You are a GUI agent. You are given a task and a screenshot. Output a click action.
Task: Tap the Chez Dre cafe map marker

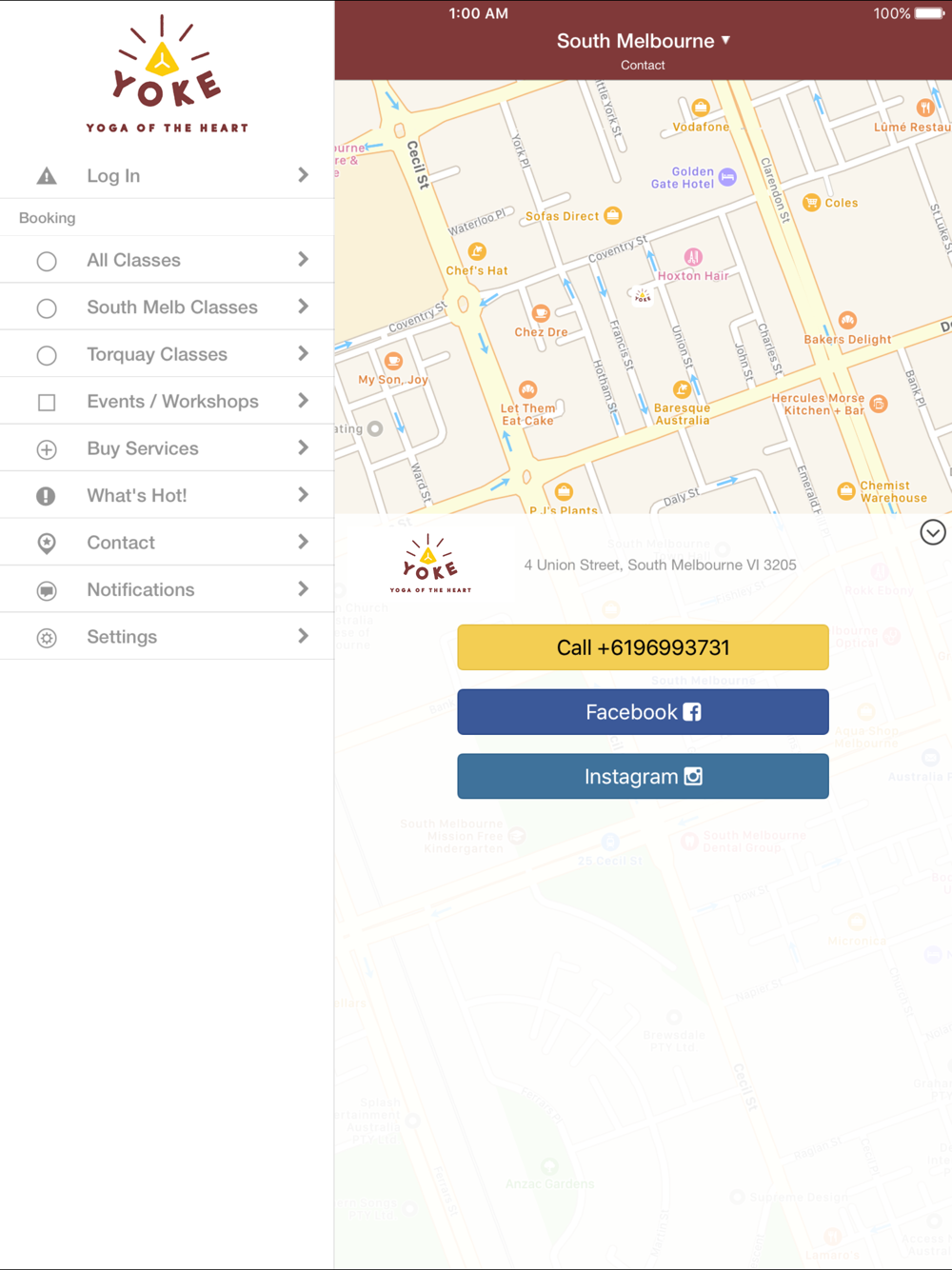pos(541,313)
